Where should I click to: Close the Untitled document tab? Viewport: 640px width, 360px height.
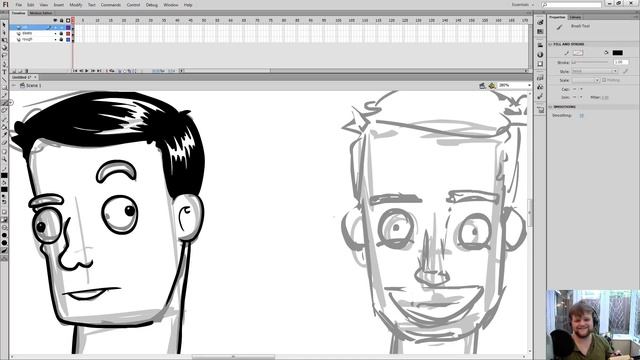(x=36, y=77)
